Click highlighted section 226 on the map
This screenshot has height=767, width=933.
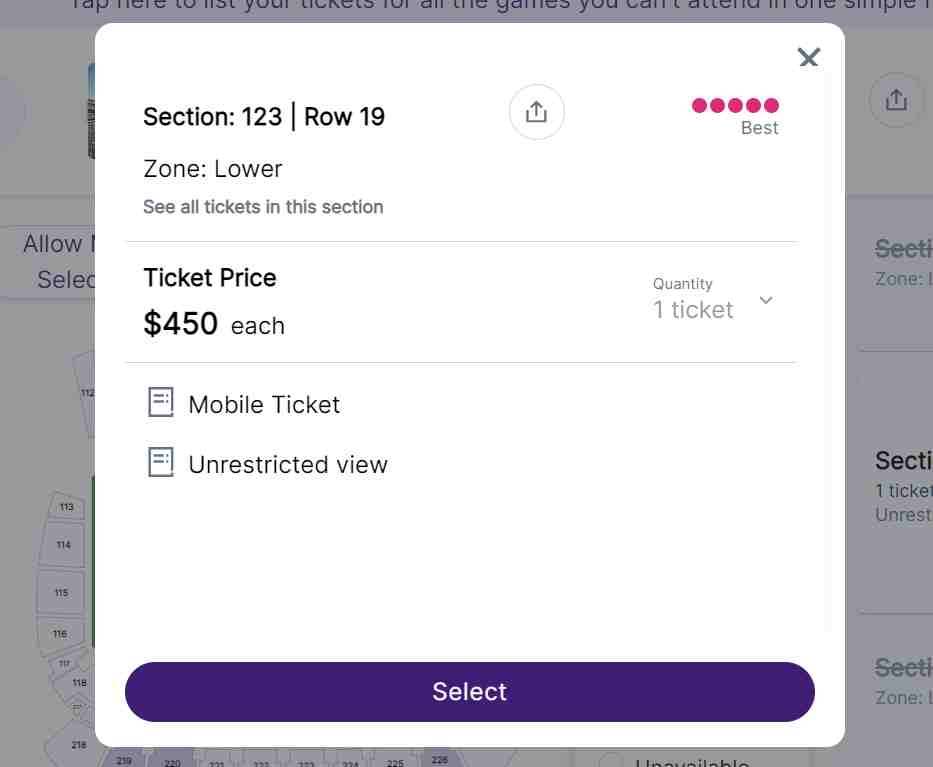pos(440,760)
